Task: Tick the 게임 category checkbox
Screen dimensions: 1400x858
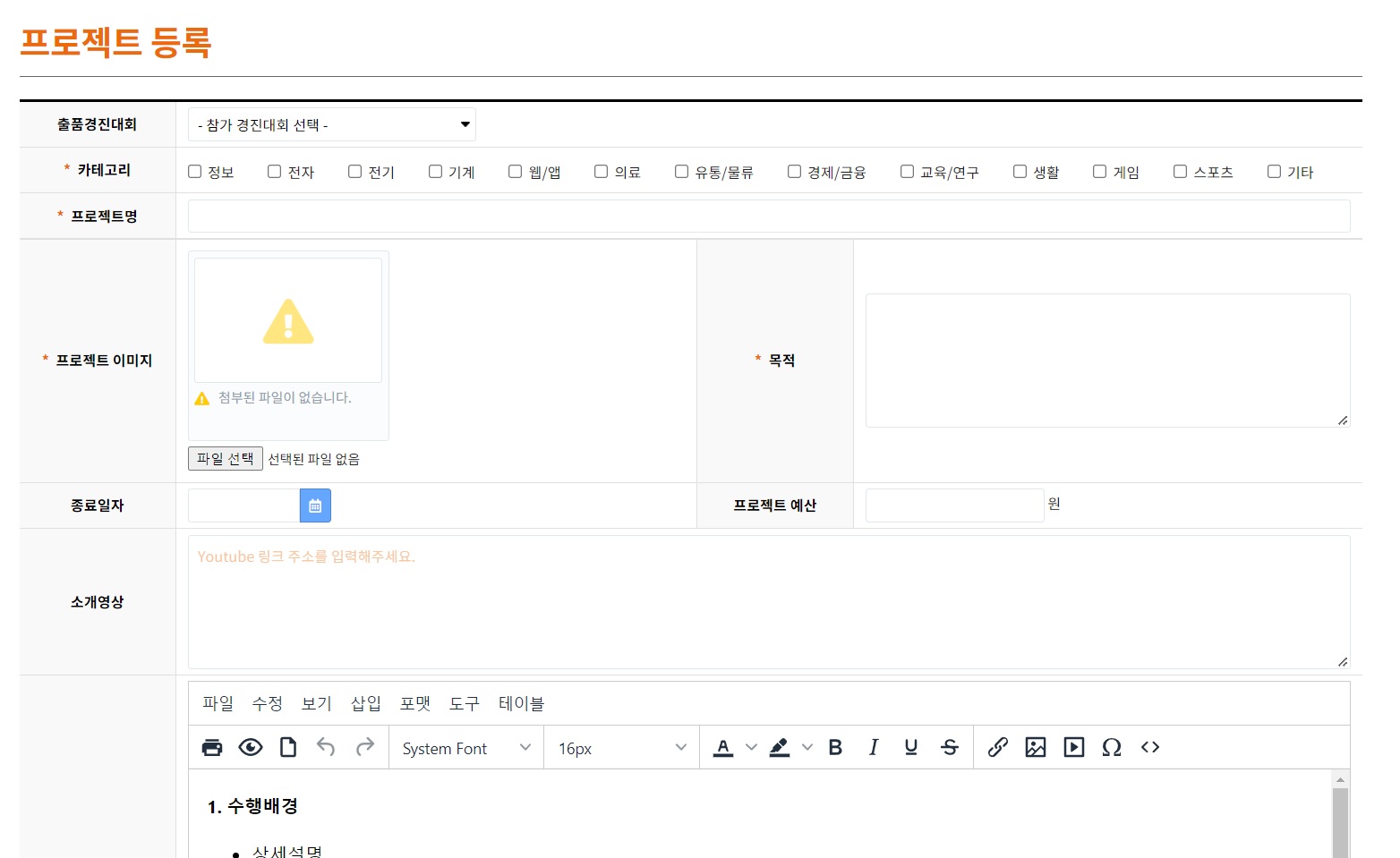Action: point(1100,172)
